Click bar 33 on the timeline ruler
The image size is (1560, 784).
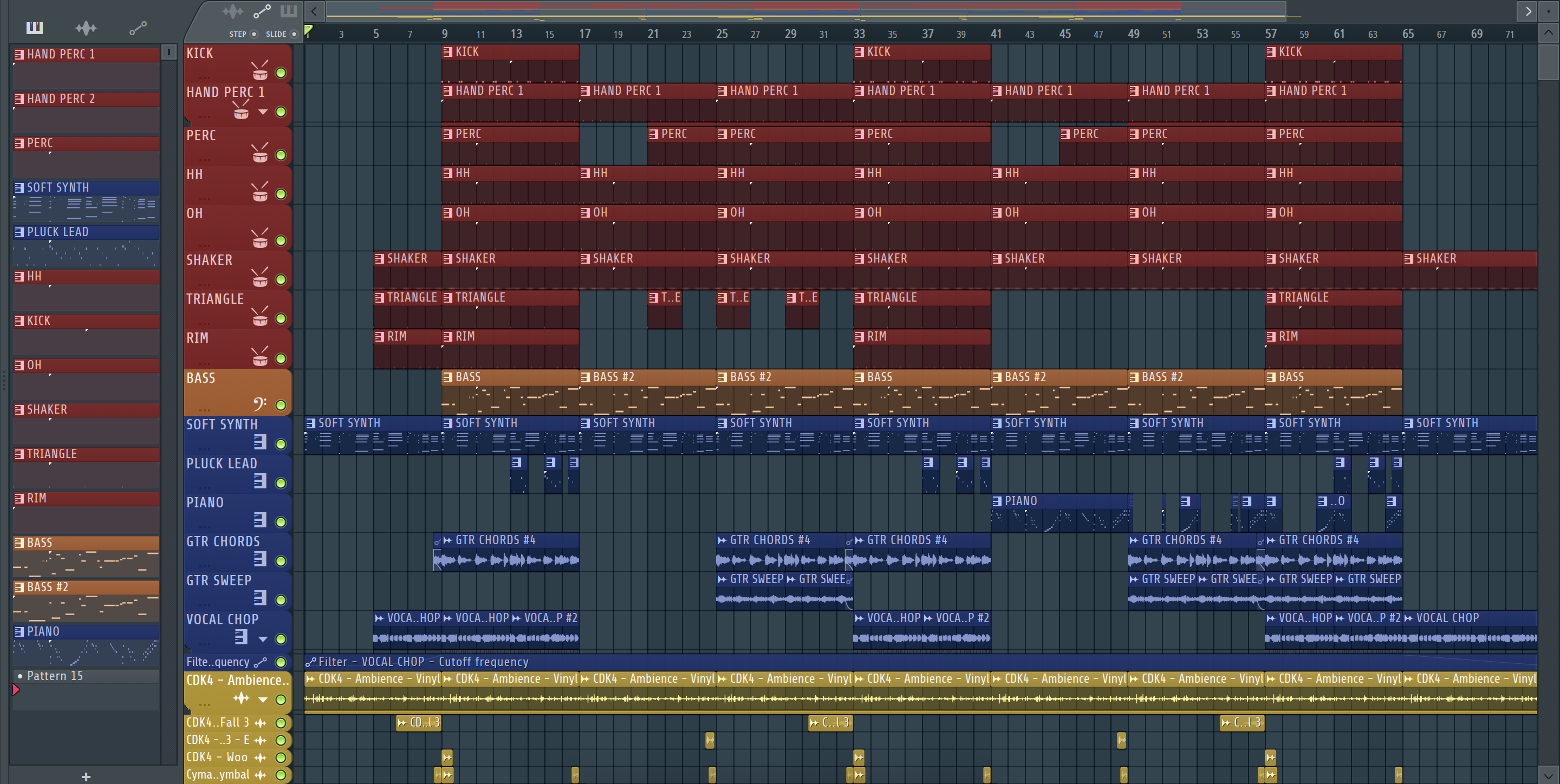click(859, 34)
